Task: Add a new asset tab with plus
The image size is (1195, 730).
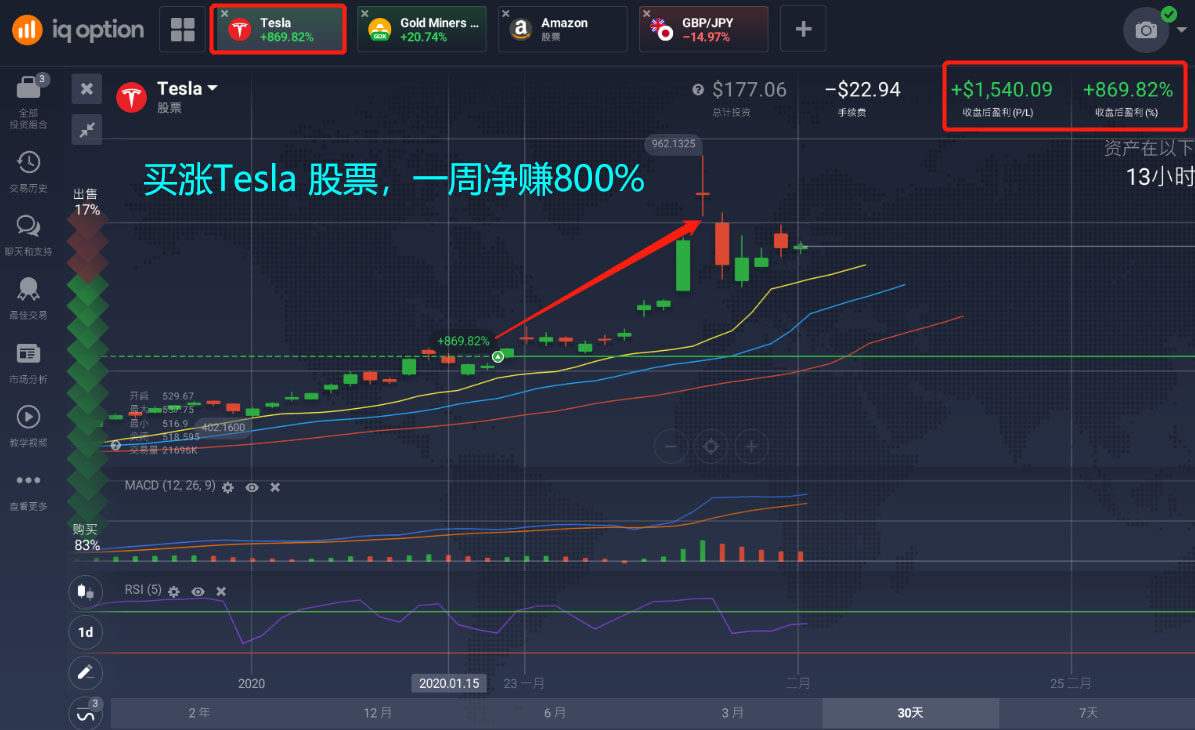Action: [x=803, y=29]
